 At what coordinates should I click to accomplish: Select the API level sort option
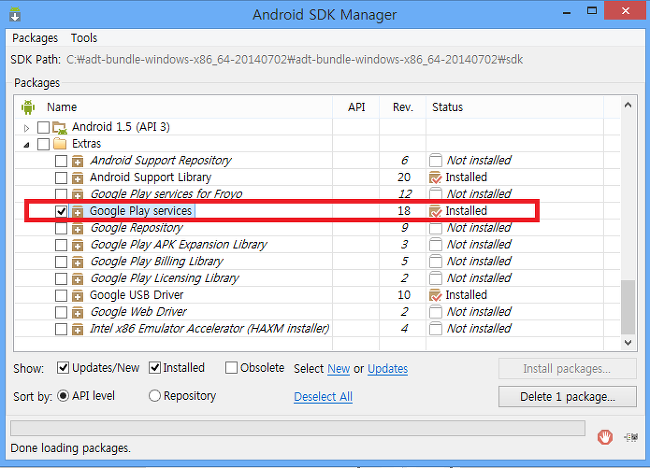coord(63,396)
